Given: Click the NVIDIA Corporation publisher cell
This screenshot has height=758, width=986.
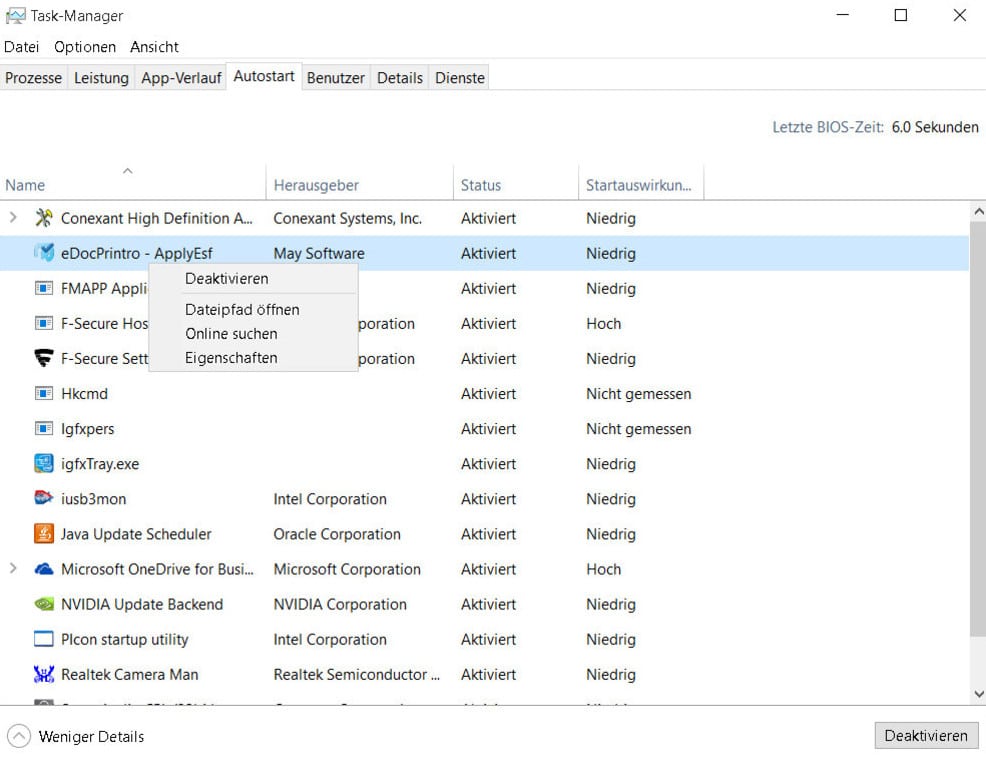Looking at the screenshot, I should pyautogui.click(x=340, y=604).
